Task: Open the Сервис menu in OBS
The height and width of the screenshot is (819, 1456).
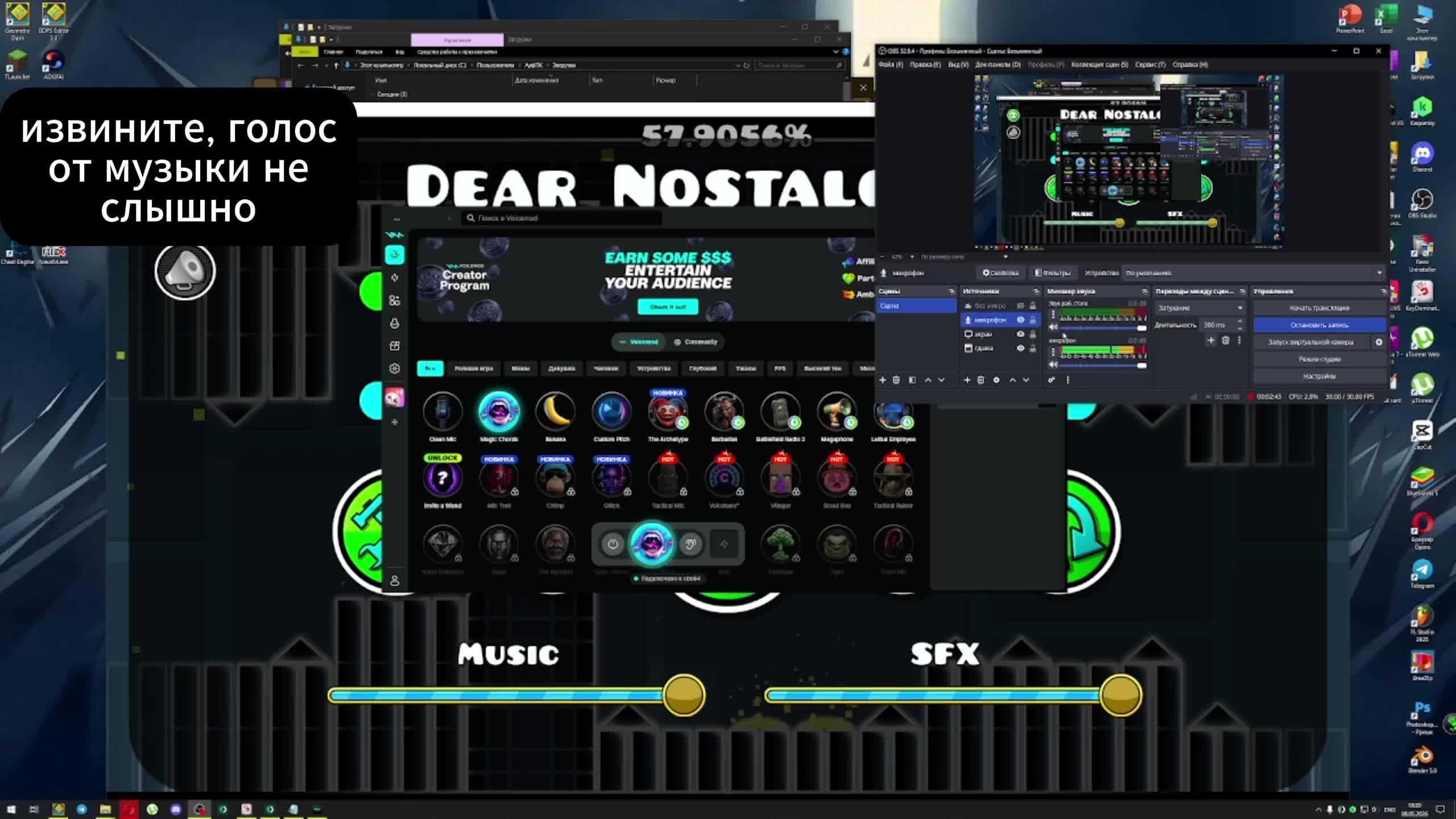Action: coord(1150,64)
